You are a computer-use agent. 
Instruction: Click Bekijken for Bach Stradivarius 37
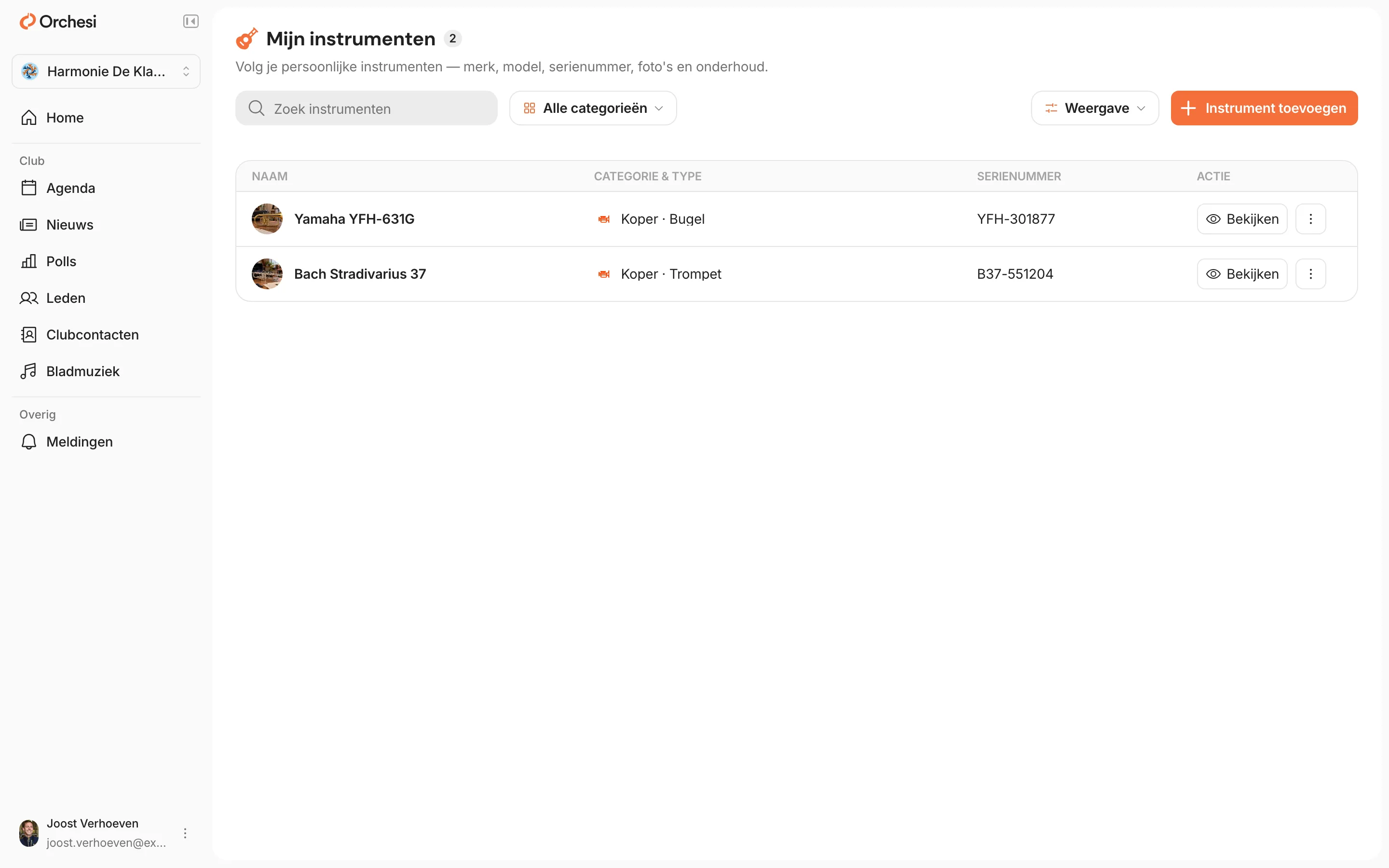pyautogui.click(x=1242, y=274)
